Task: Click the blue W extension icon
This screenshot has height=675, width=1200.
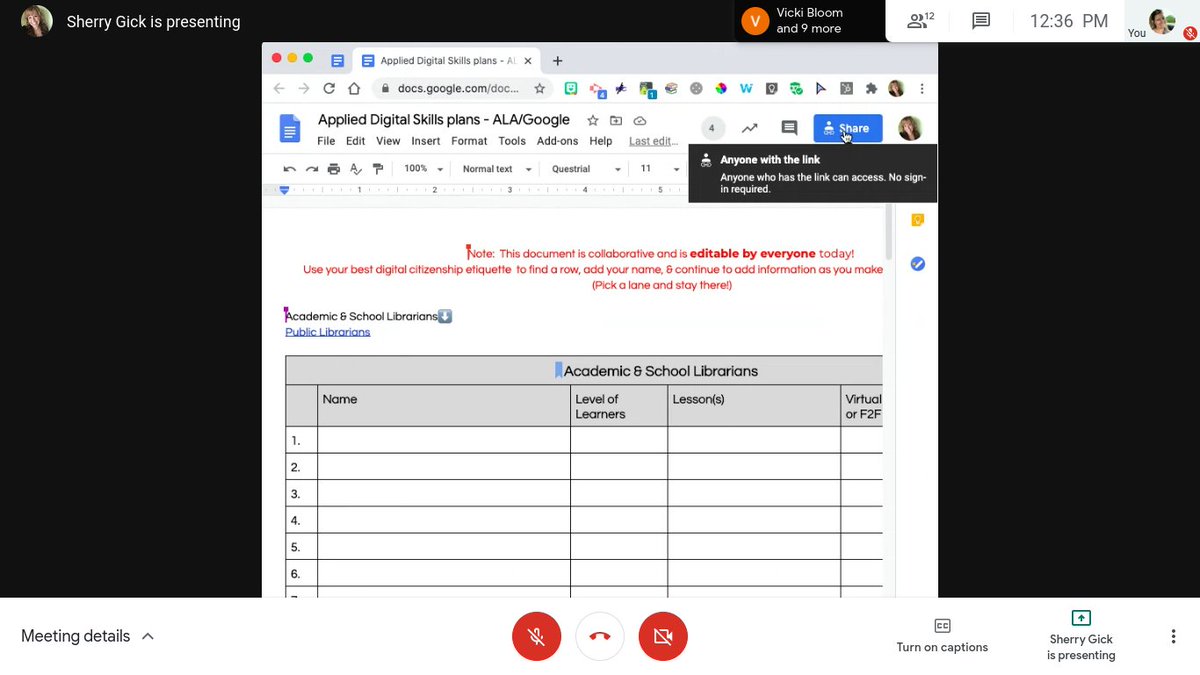Action: click(x=746, y=88)
